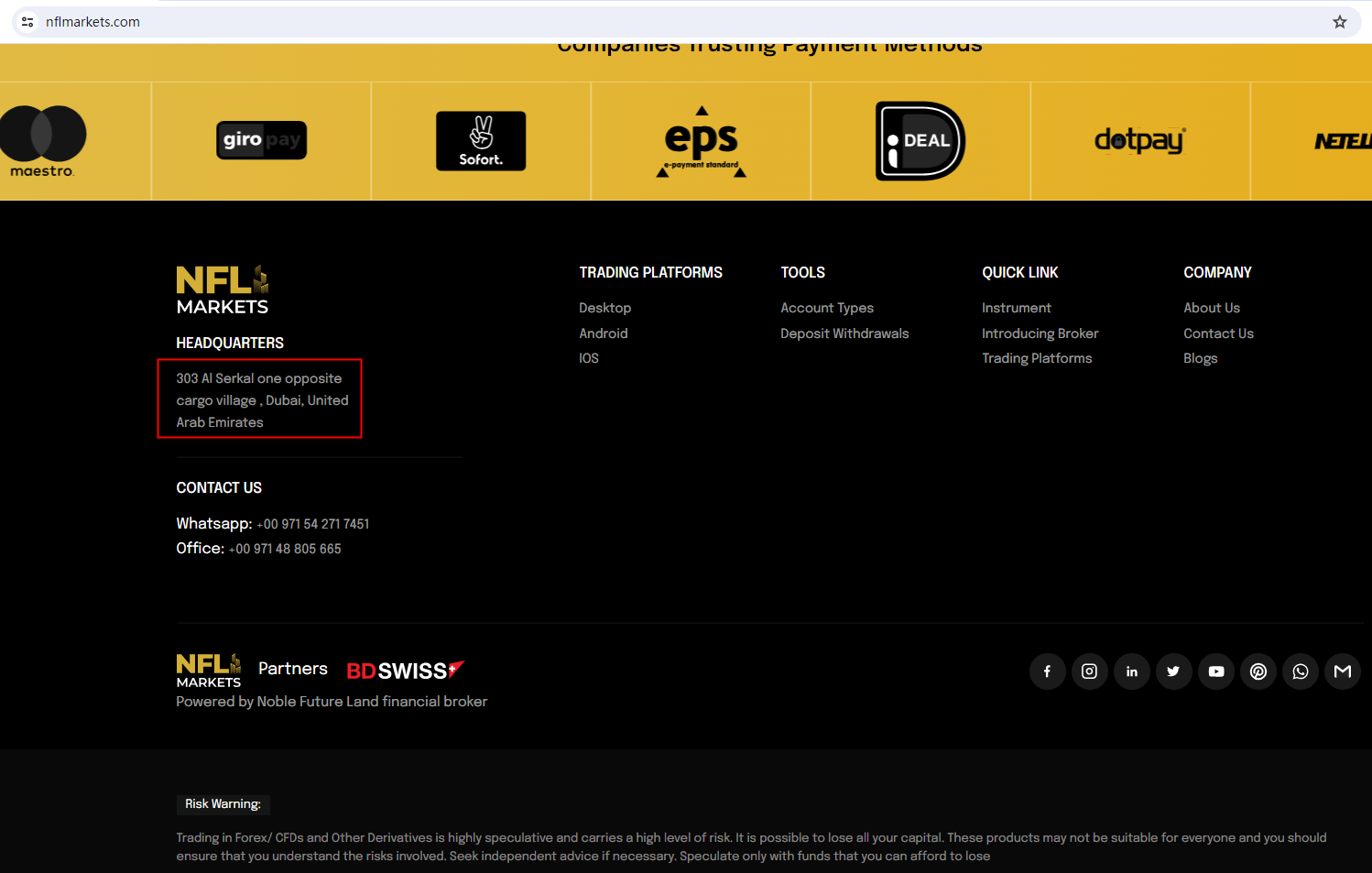Click the BDSwiss partner logo
The height and width of the screenshot is (873, 1372).
(406, 671)
